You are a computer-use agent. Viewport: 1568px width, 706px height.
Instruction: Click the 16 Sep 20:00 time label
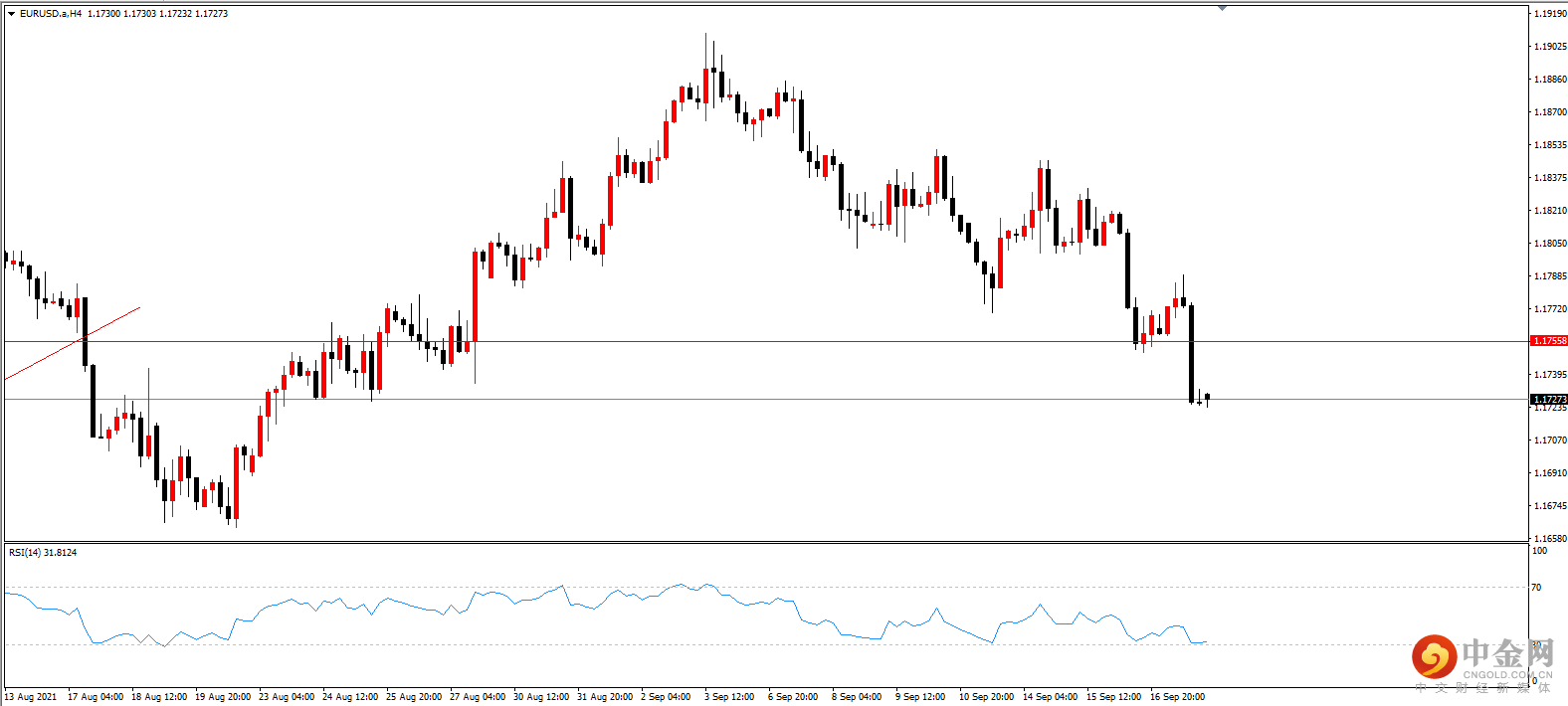pyautogui.click(x=1178, y=697)
